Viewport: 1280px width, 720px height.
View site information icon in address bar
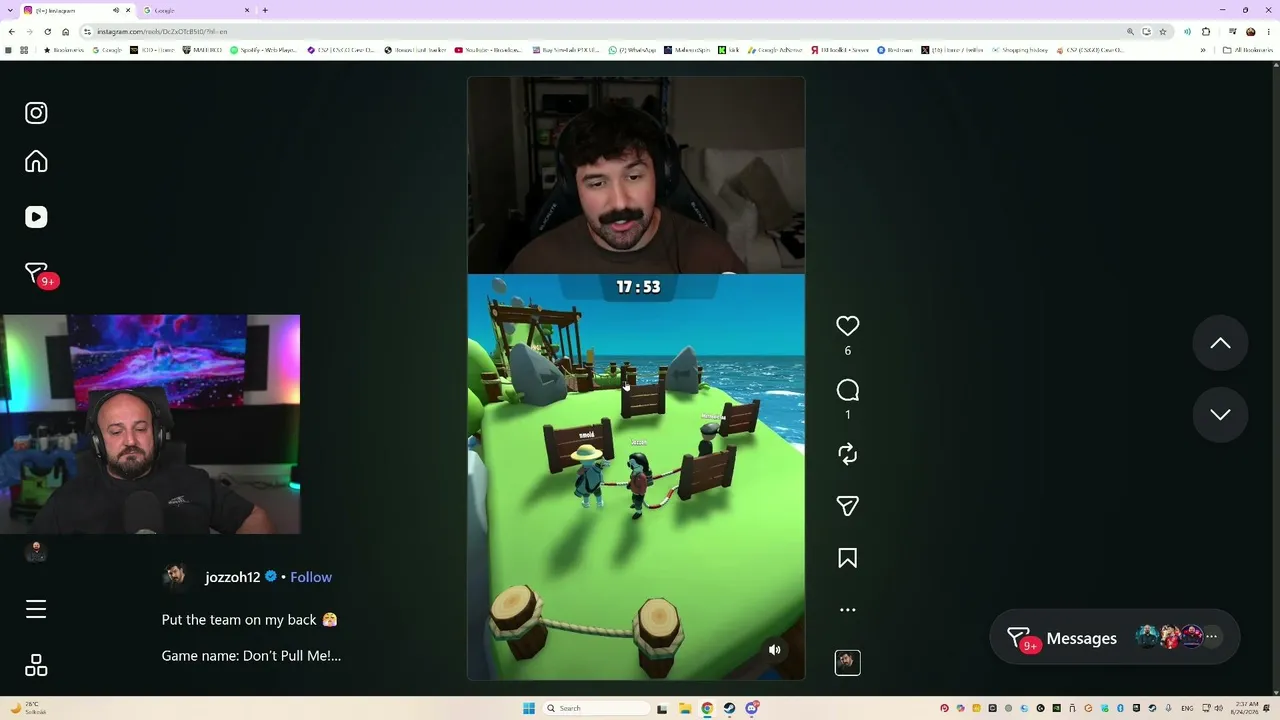point(87,31)
